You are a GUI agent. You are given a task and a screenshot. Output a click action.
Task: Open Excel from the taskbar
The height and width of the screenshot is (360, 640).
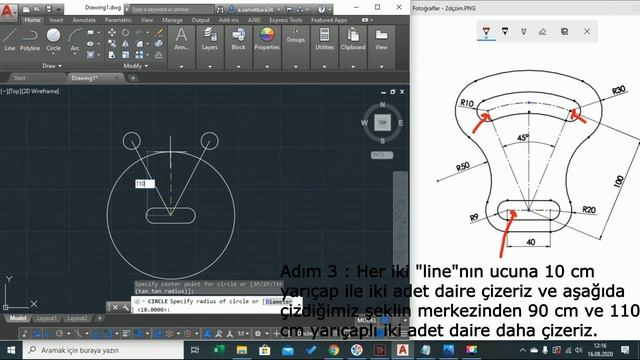pyautogui.click(x=219, y=350)
